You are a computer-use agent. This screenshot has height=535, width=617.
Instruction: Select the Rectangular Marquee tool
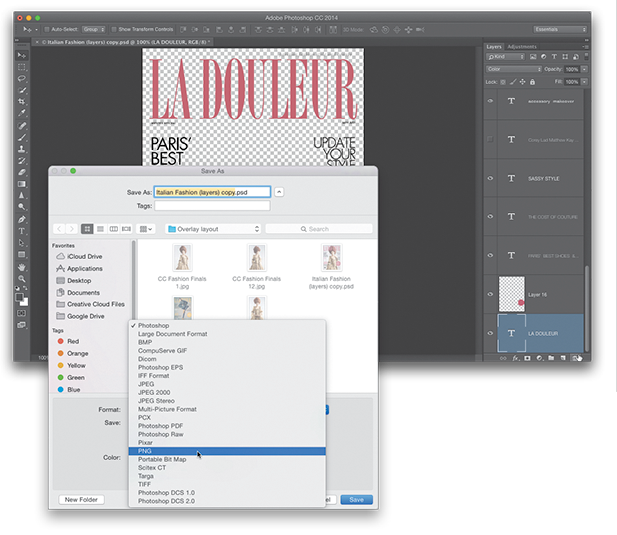click(22, 67)
